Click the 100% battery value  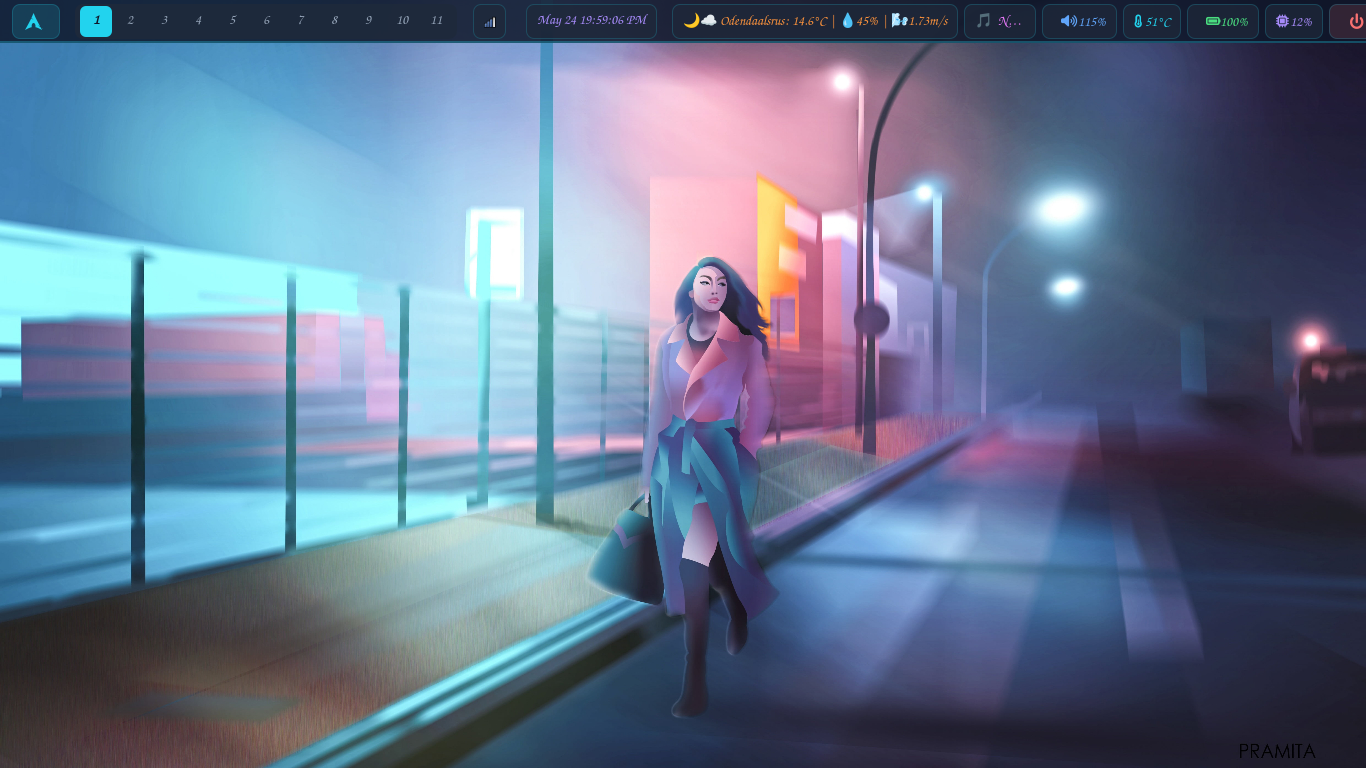1234,21
